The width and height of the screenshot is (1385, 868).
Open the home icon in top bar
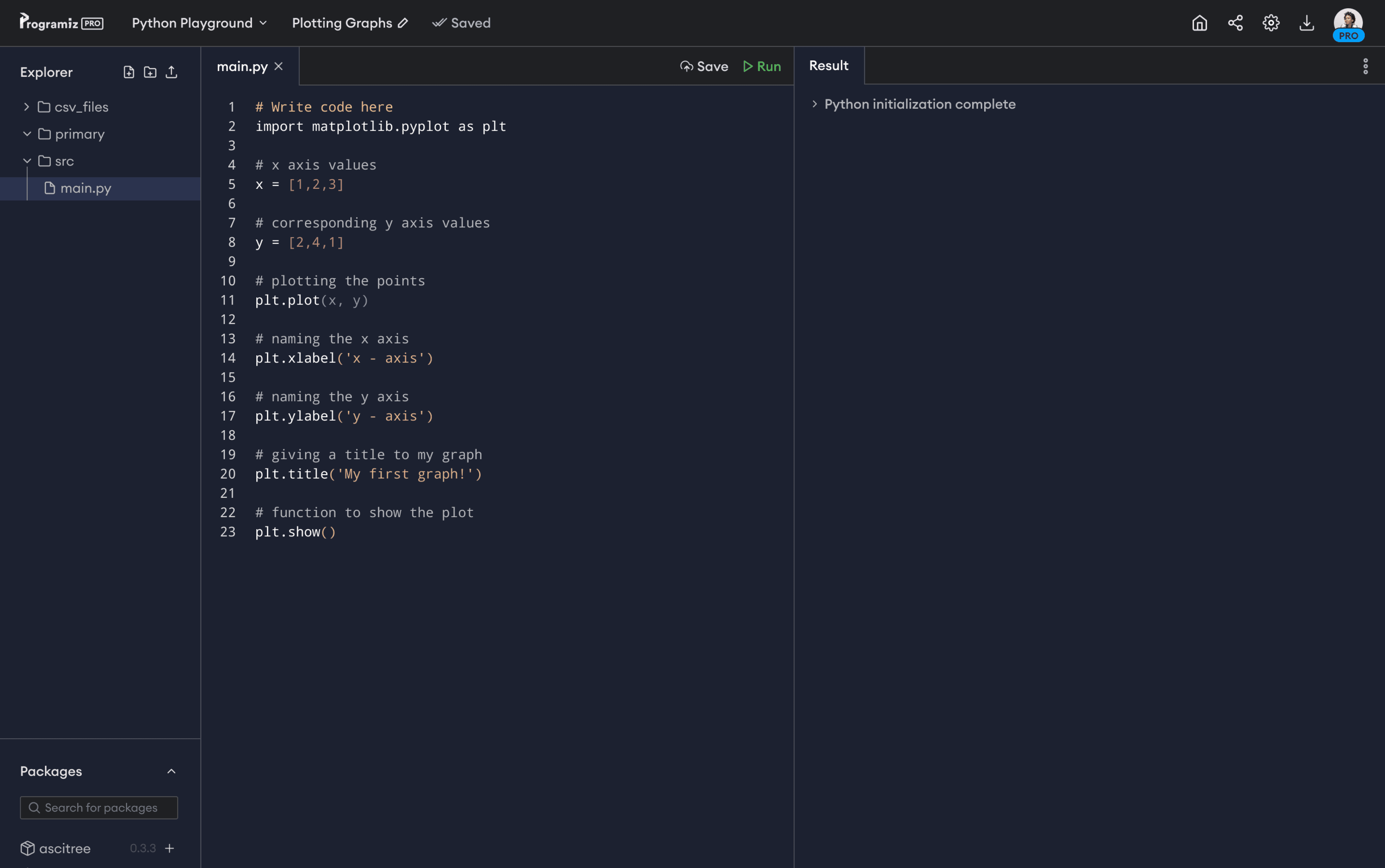coord(1199,23)
